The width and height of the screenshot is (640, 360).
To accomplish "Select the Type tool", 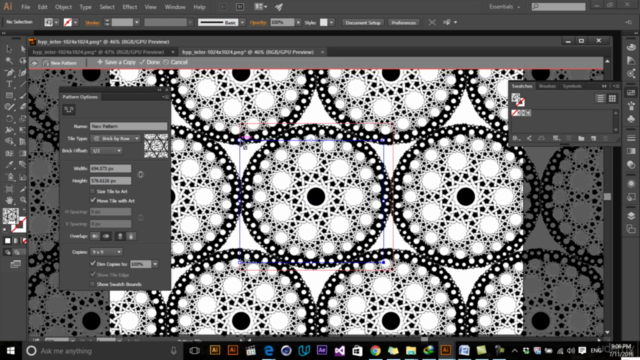I will 9,84.
